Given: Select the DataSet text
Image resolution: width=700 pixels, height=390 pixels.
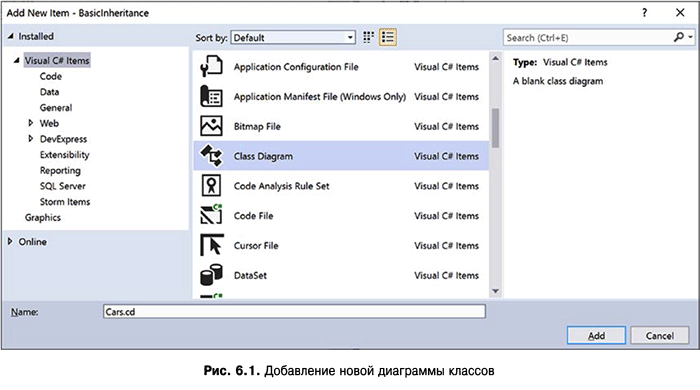Looking at the screenshot, I should [x=250, y=275].
